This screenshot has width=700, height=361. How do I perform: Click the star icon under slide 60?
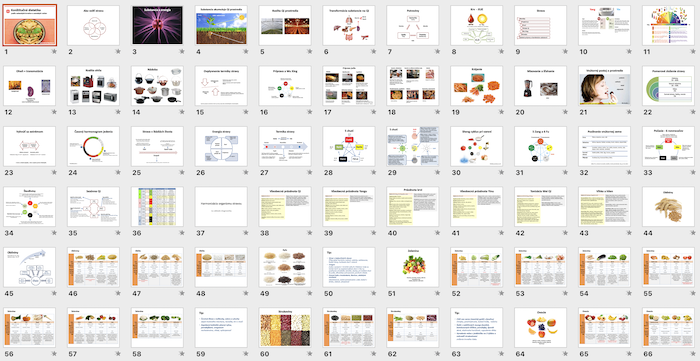tap(309, 354)
